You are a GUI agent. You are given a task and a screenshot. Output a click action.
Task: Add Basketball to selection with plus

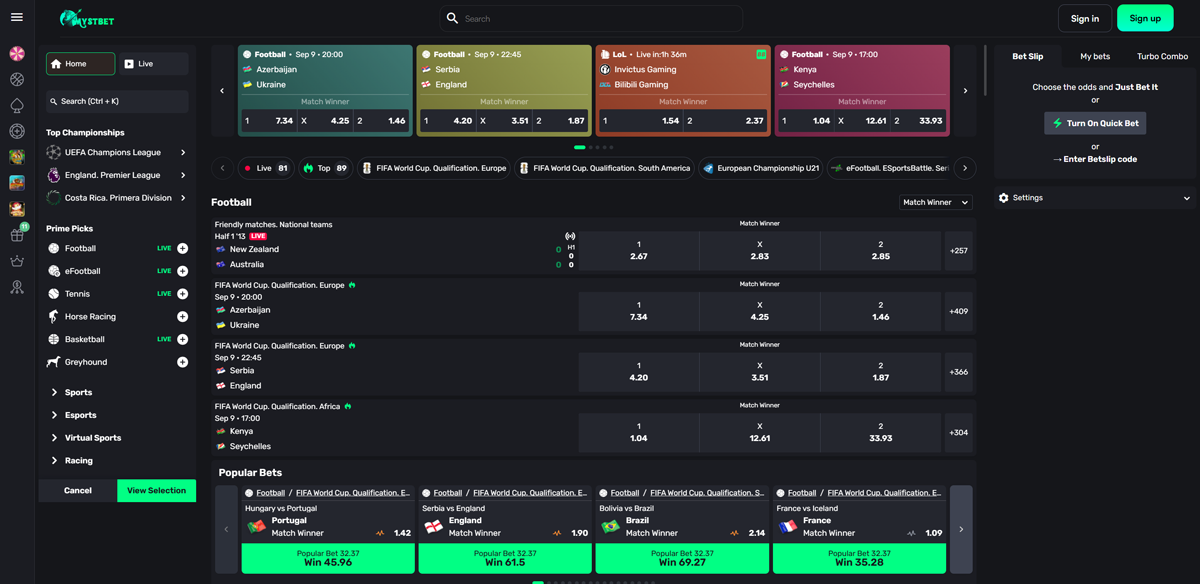[183, 339]
